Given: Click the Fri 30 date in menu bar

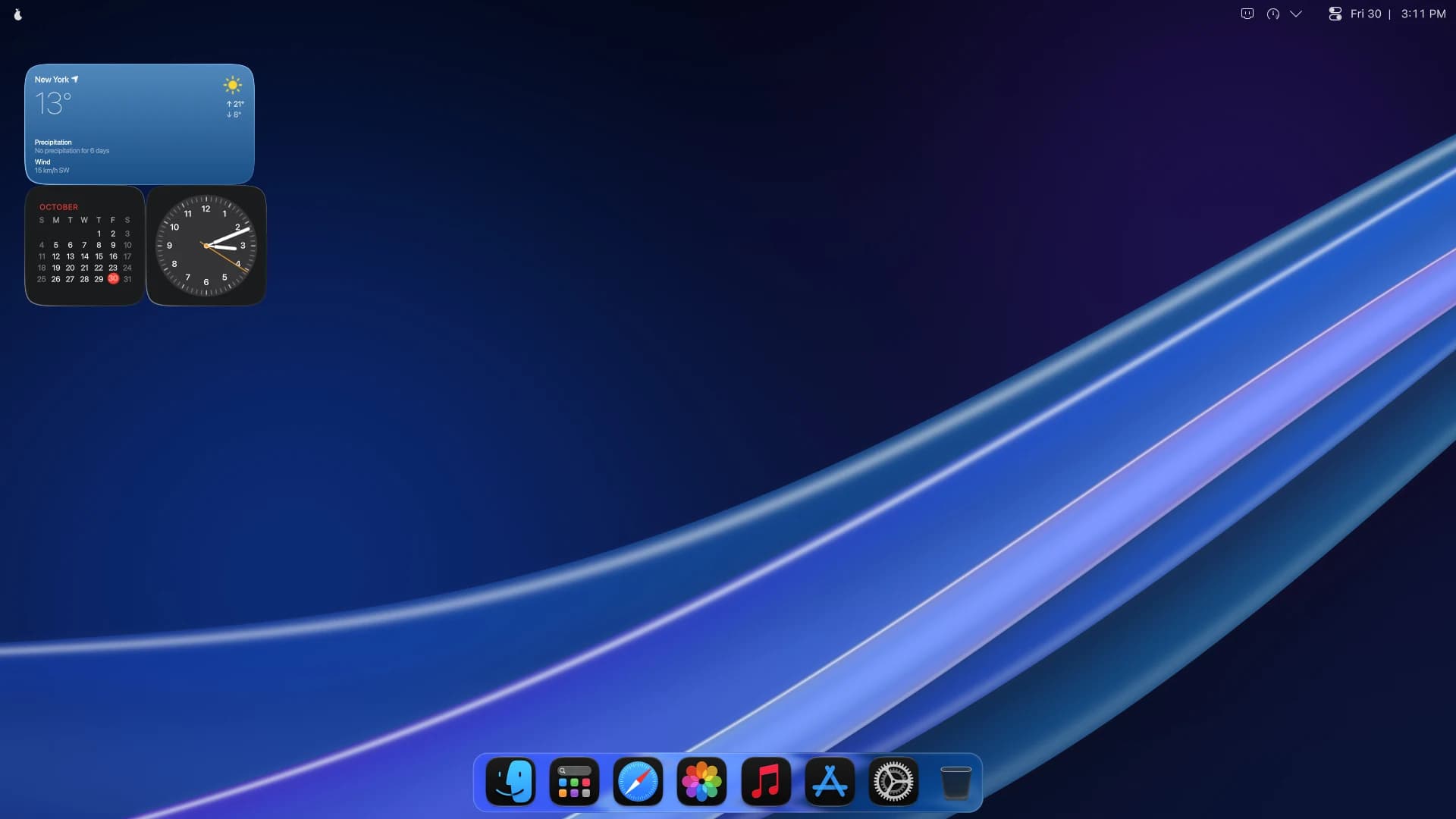Looking at the screenshot, I should (1366, 14).
